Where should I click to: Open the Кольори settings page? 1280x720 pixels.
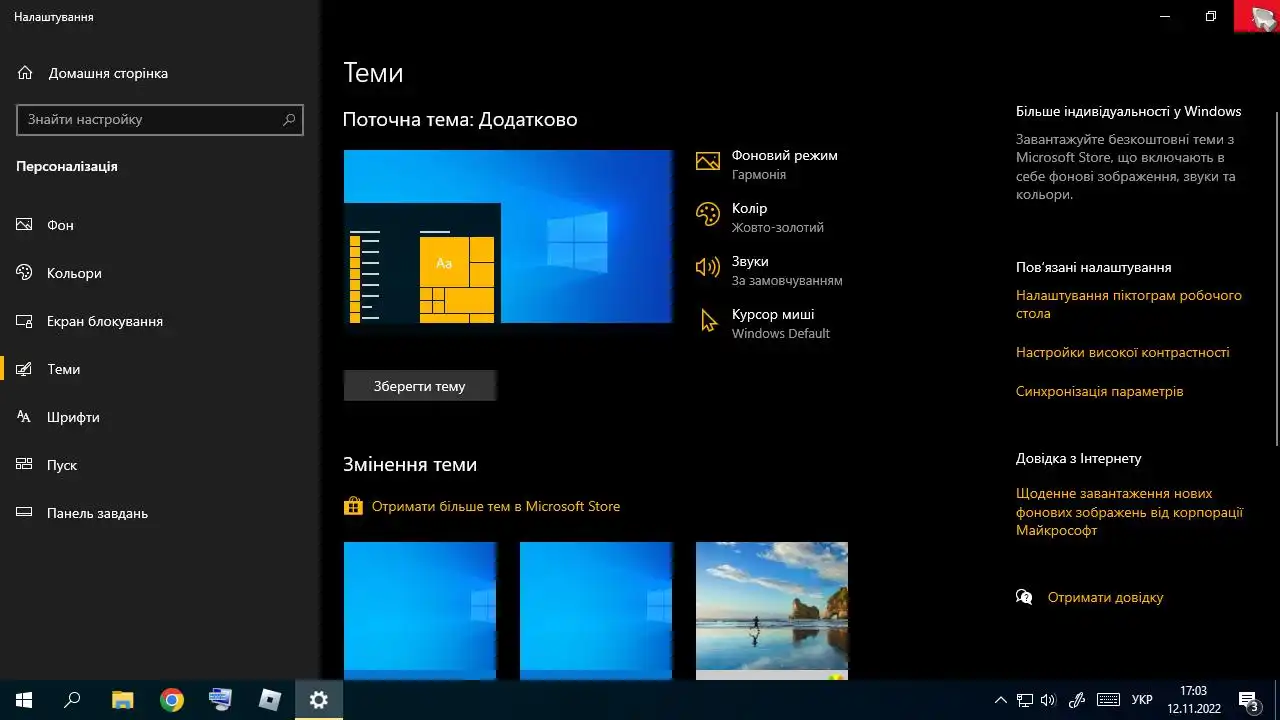coord(160,273)
